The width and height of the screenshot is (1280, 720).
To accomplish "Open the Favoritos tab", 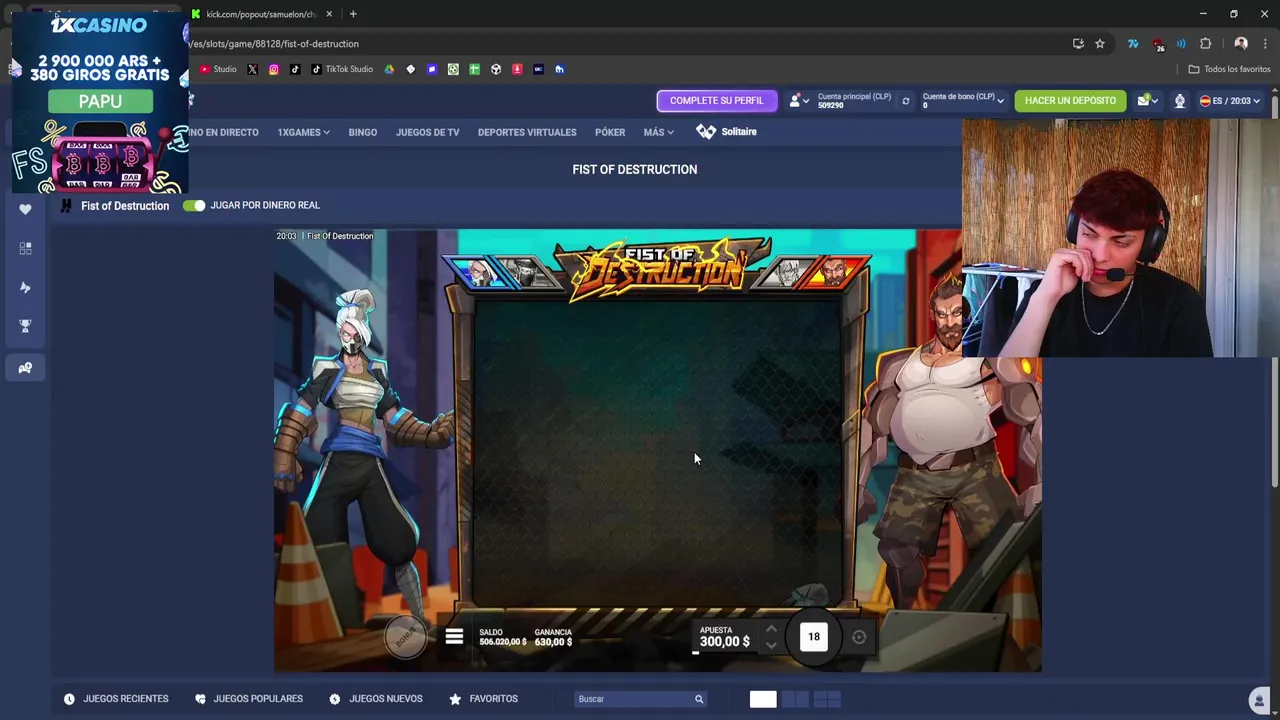I will (x=484, y=699).
